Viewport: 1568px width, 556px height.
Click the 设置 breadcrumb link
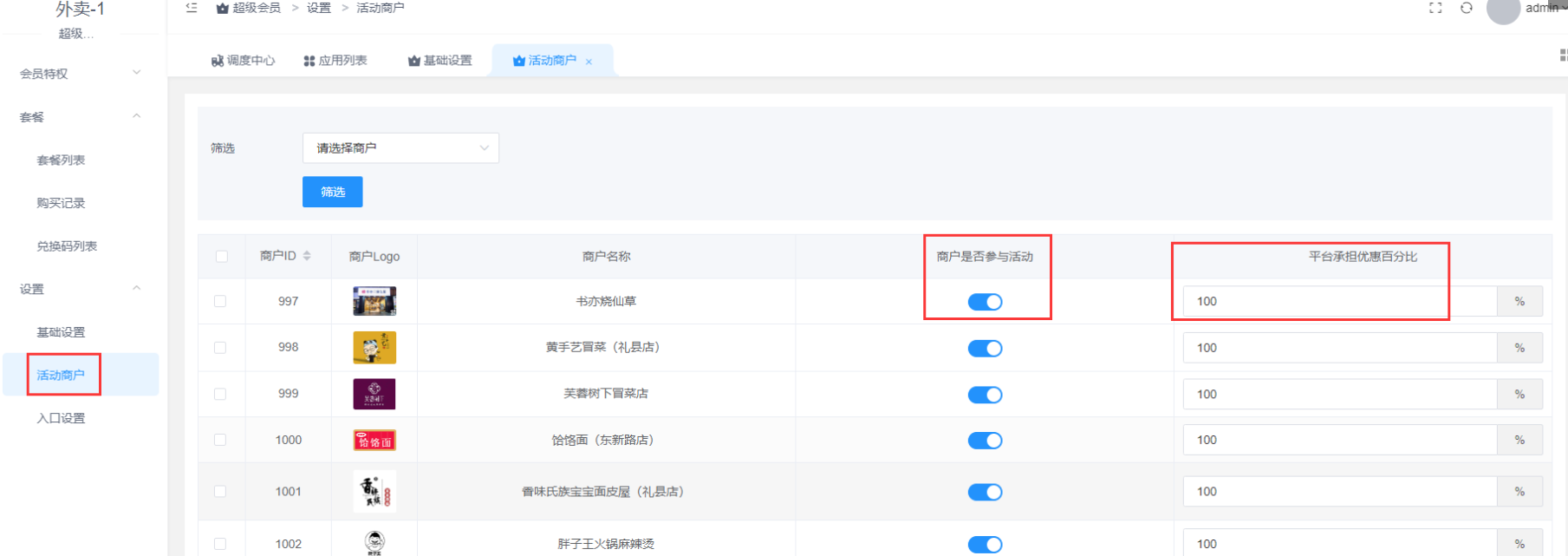(319, 8)
